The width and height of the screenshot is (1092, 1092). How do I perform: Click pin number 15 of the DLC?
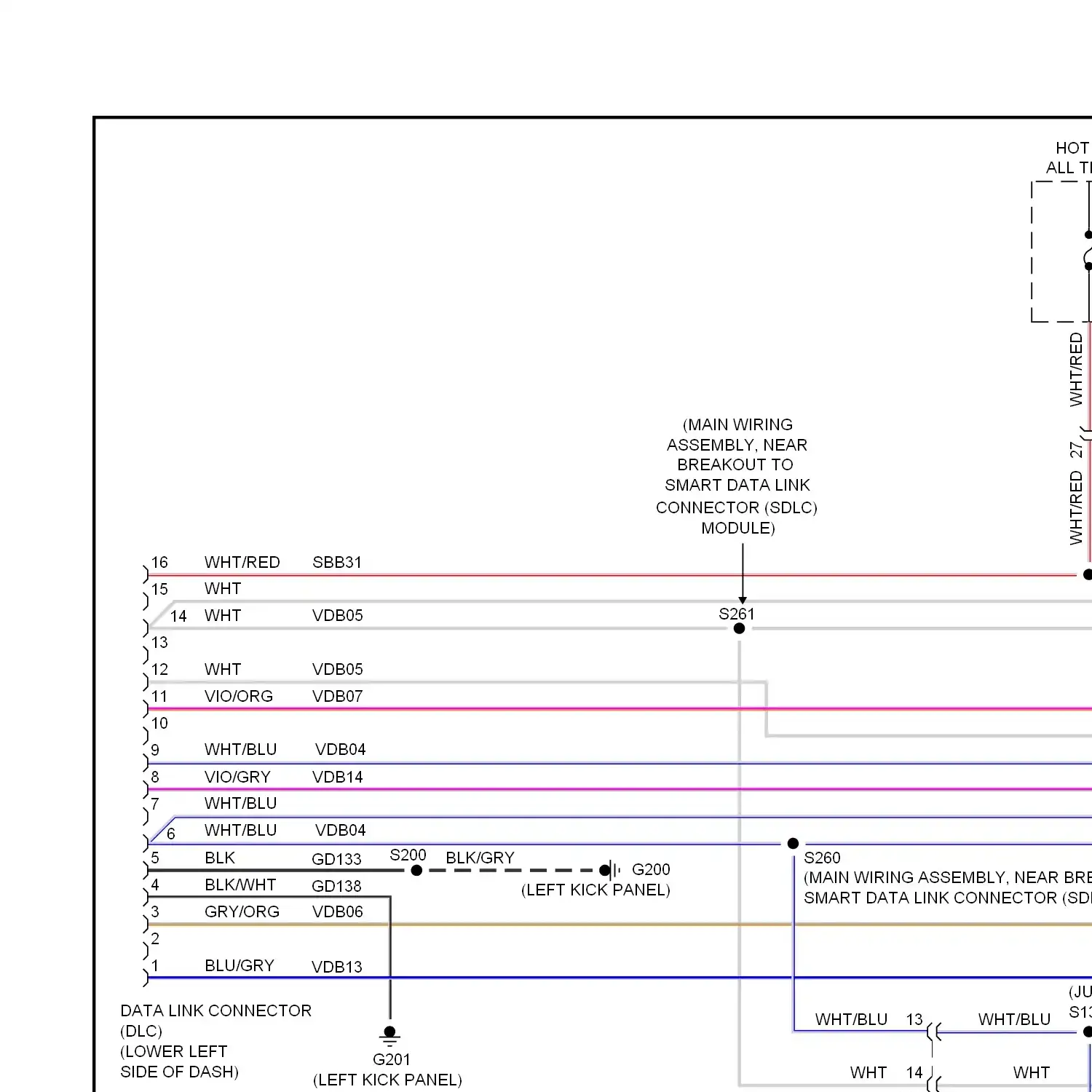pos(159,589)
